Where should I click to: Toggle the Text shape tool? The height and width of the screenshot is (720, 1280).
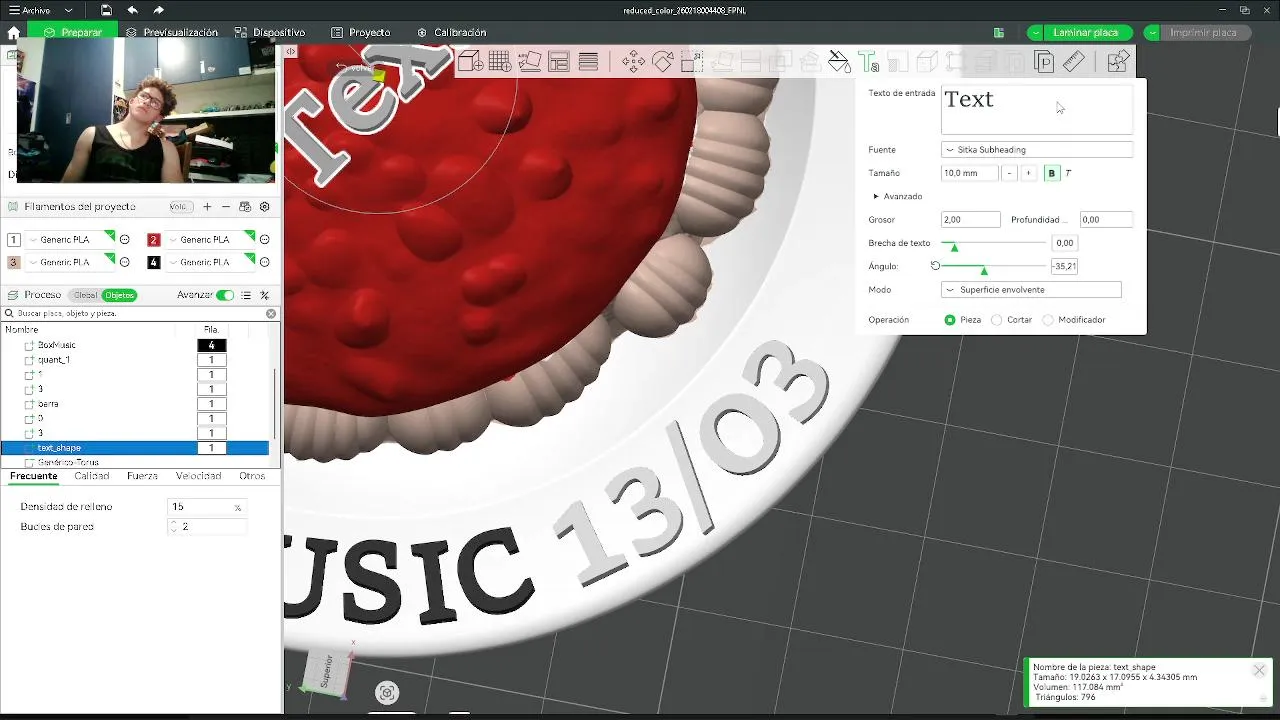click(x=869, y=62)
